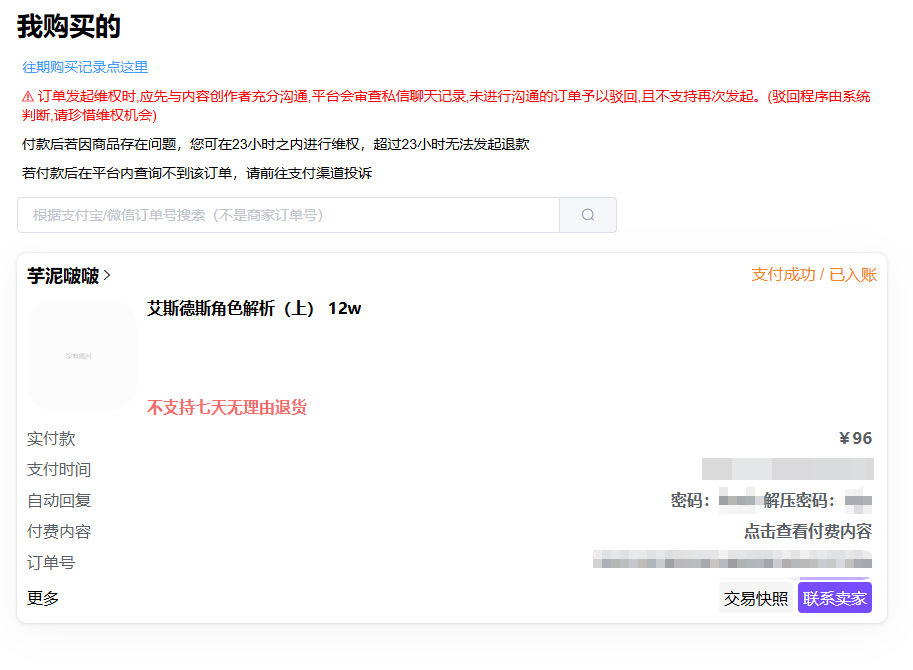The height and width of the screenshot is (670, 913).
Task: Expand the 更多 options
Action: coord(43,598)
